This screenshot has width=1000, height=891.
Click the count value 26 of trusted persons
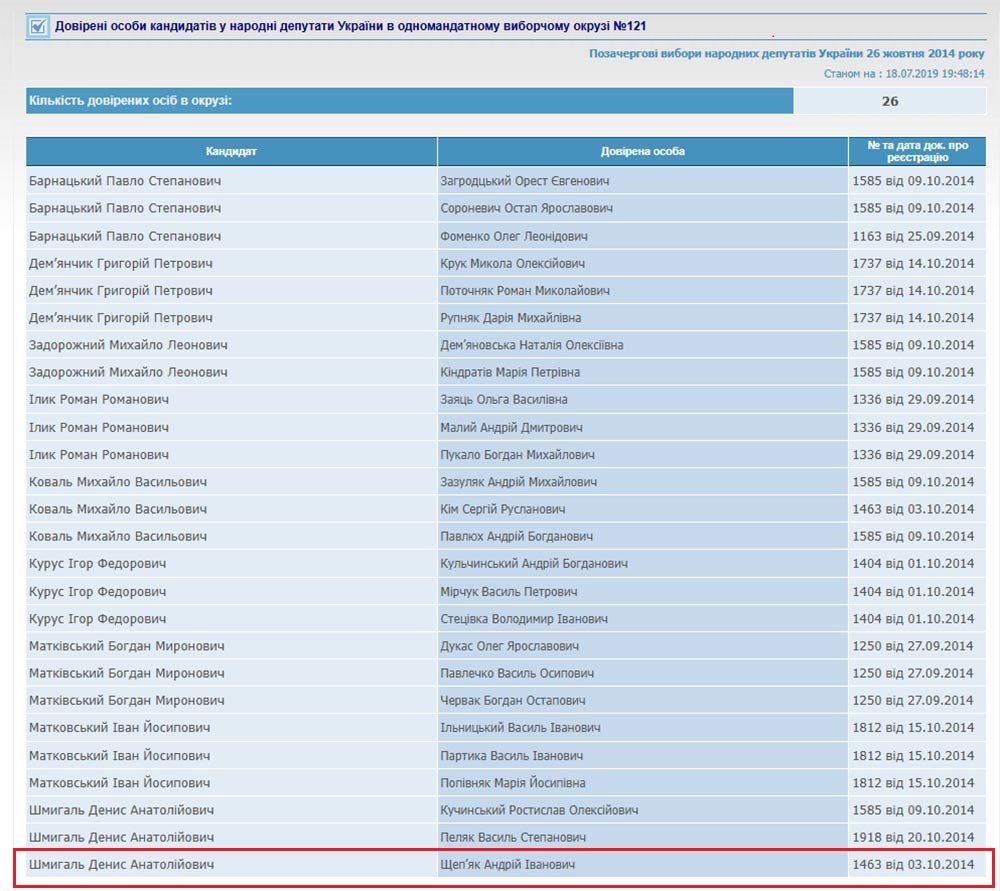(x=890, y=101)
